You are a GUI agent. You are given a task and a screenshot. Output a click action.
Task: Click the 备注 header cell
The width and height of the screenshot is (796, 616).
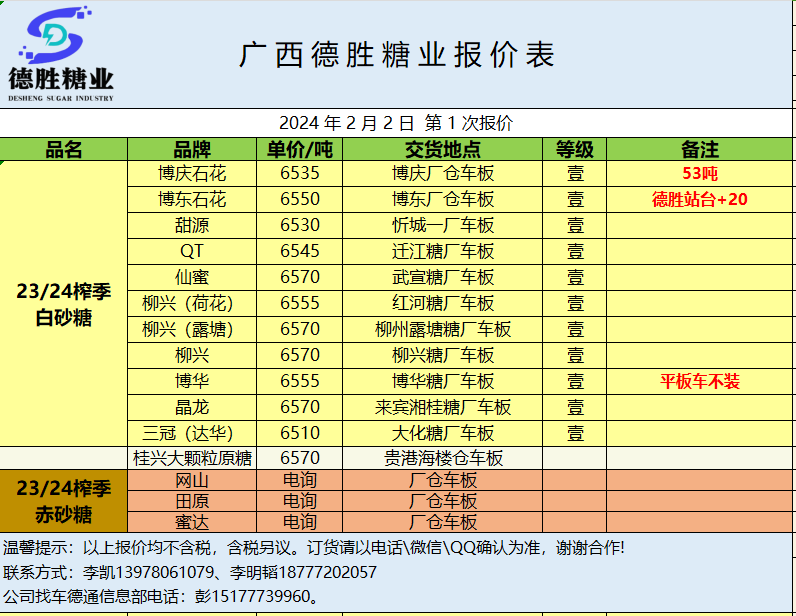[x=700, y=149]
